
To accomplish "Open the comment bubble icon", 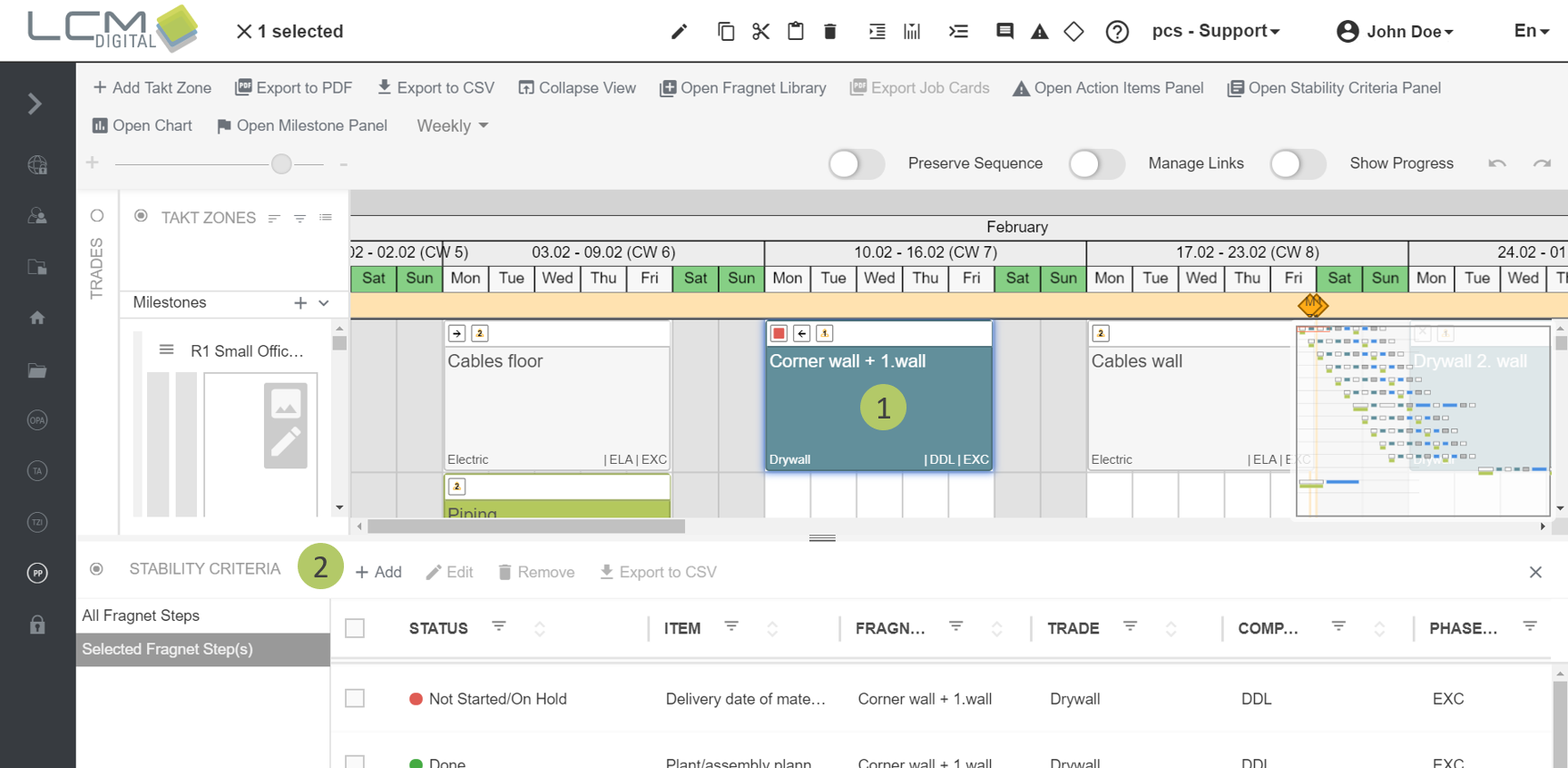I will click(x=1004, y=32).
